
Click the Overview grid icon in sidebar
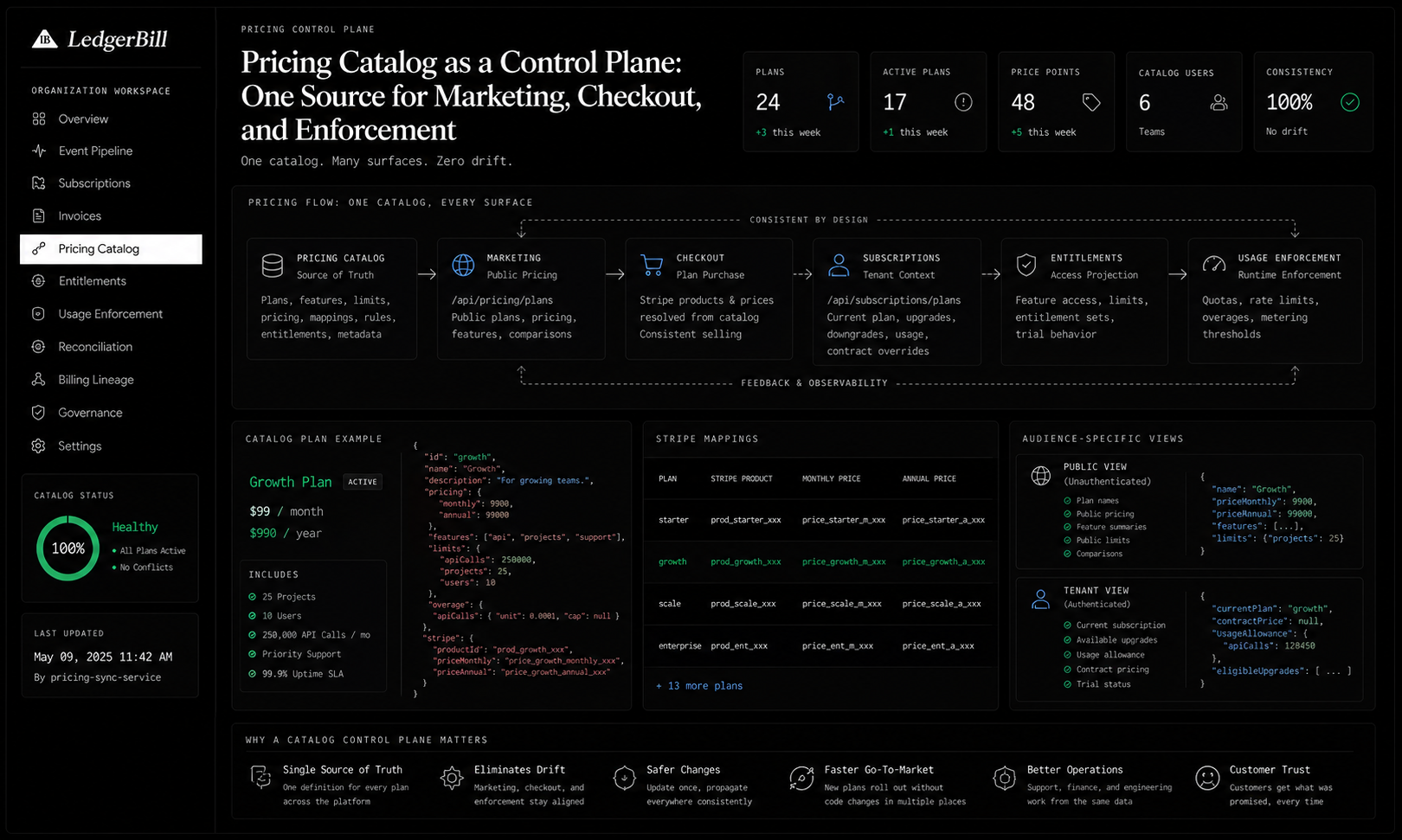[39, 119]
